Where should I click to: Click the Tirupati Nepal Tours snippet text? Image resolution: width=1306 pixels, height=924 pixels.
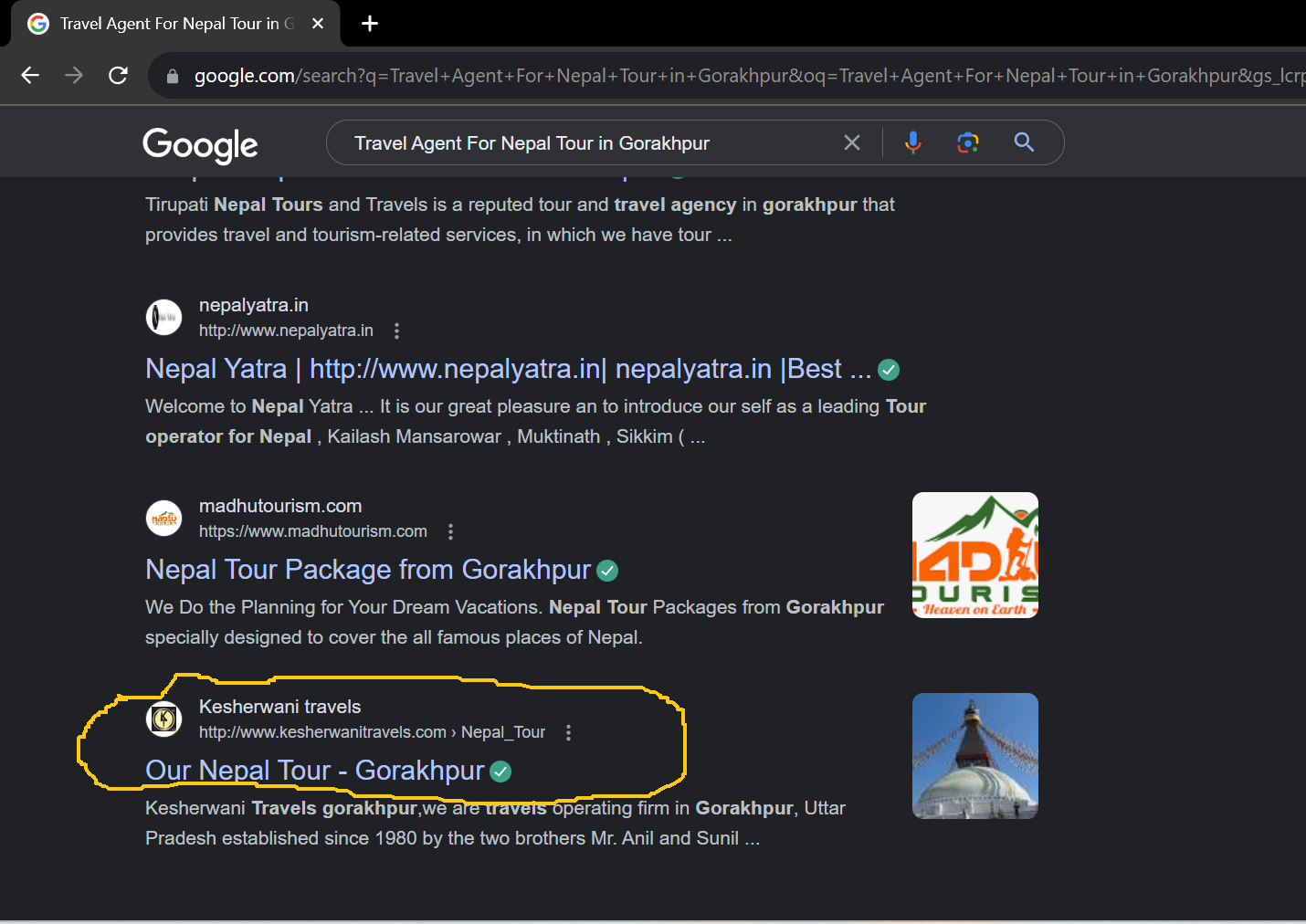[x=520, y=220]
